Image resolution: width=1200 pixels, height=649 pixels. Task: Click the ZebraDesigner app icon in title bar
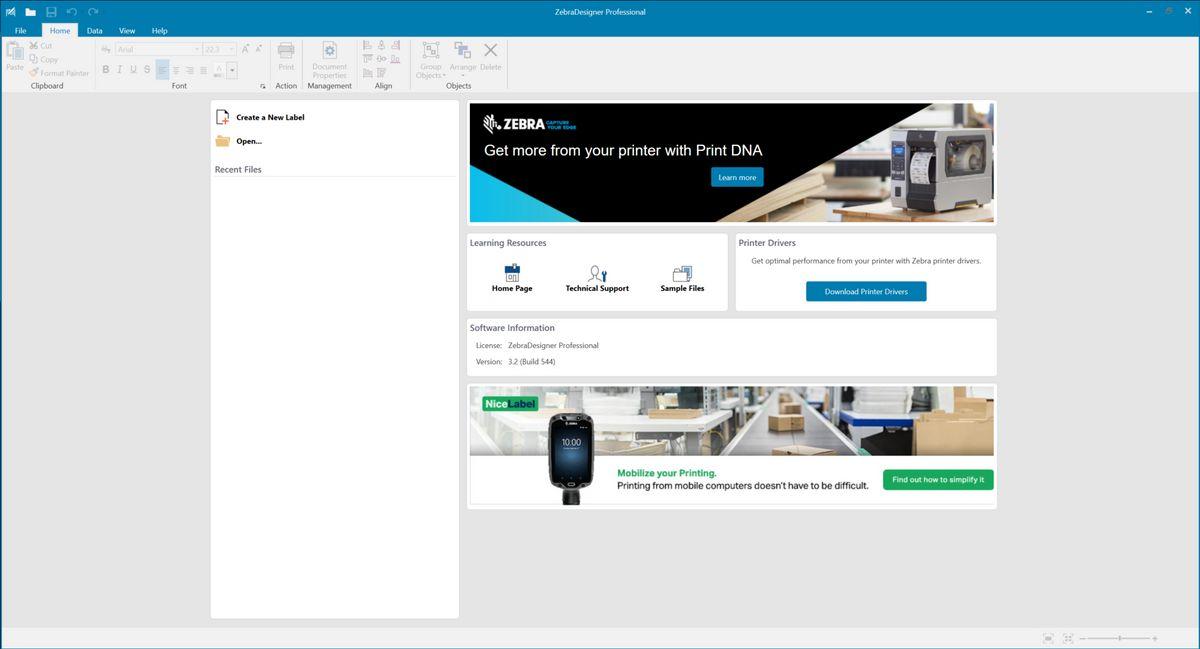pos(10,12)
